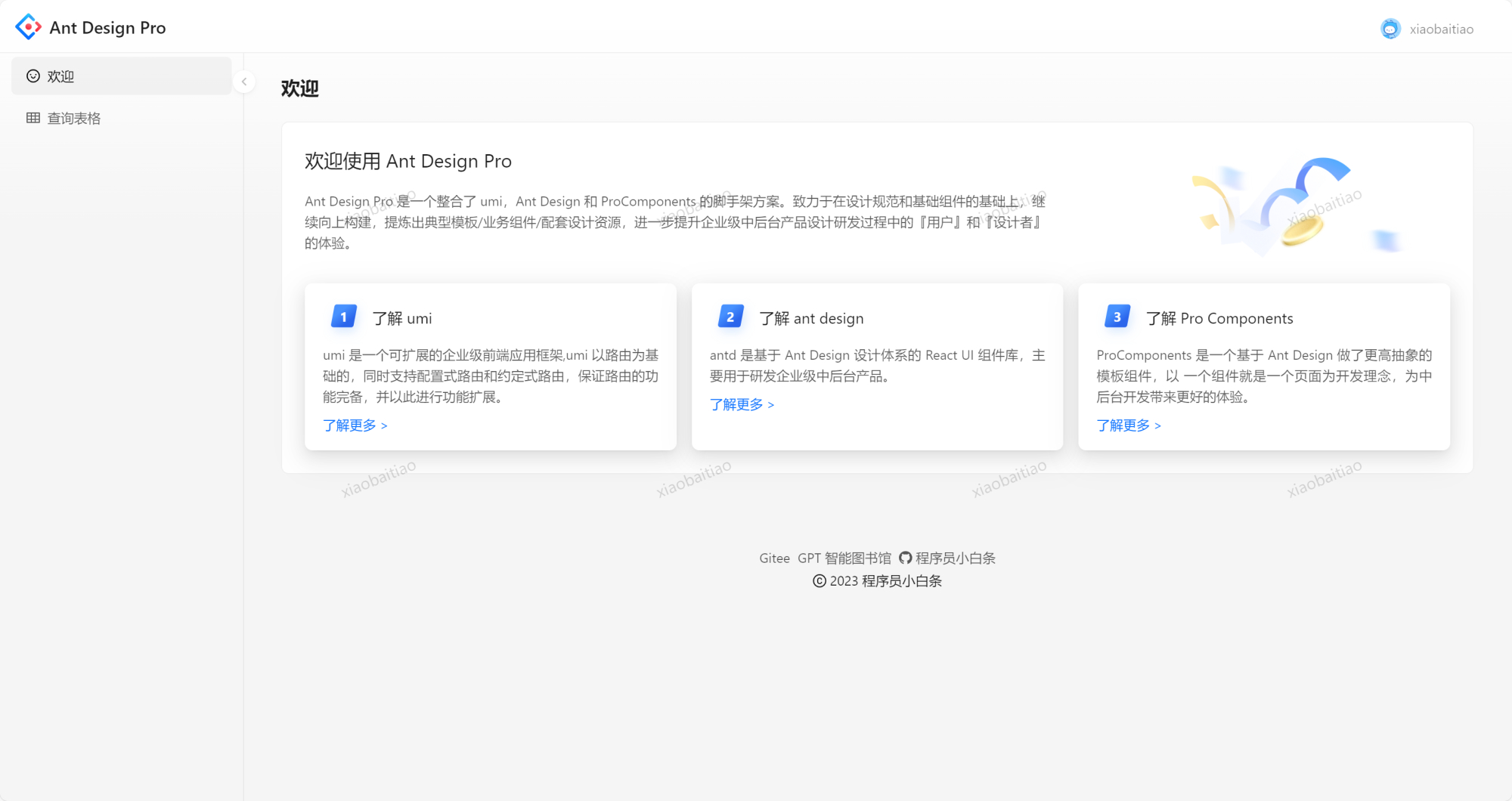
Task: Open 了解更多 link under 了解 ant design
Action: (742, 404)
